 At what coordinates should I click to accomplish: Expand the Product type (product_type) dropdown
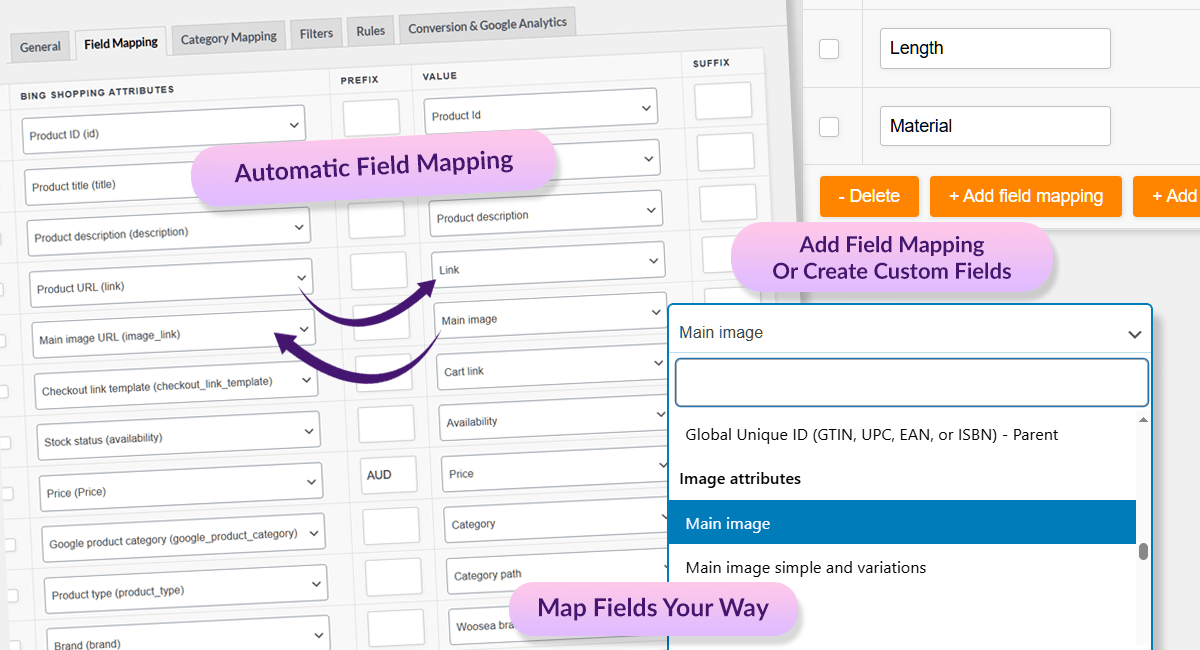tap(188, 591)
